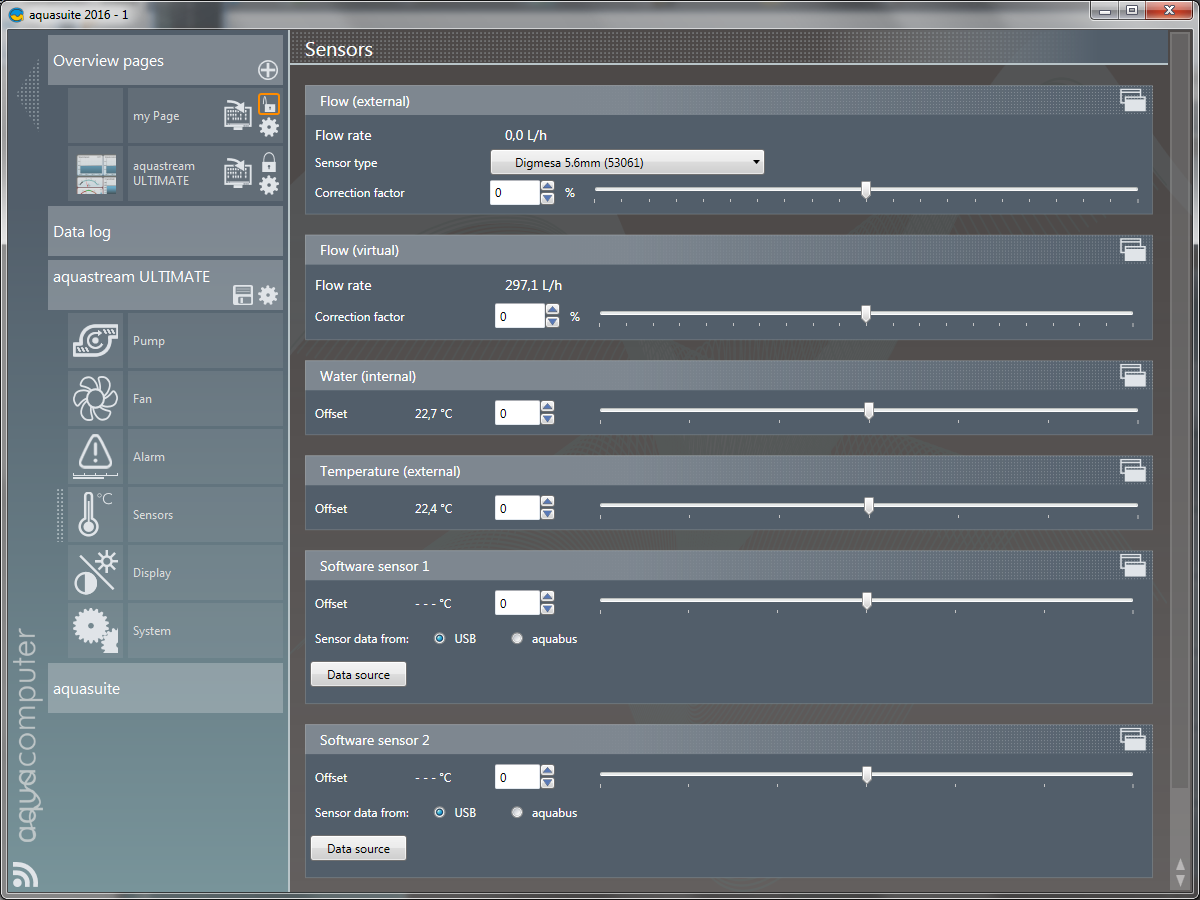Select USB for Software sensor 2
Image resolution: width=1200 pixels, height=900 pixels.
440,813
